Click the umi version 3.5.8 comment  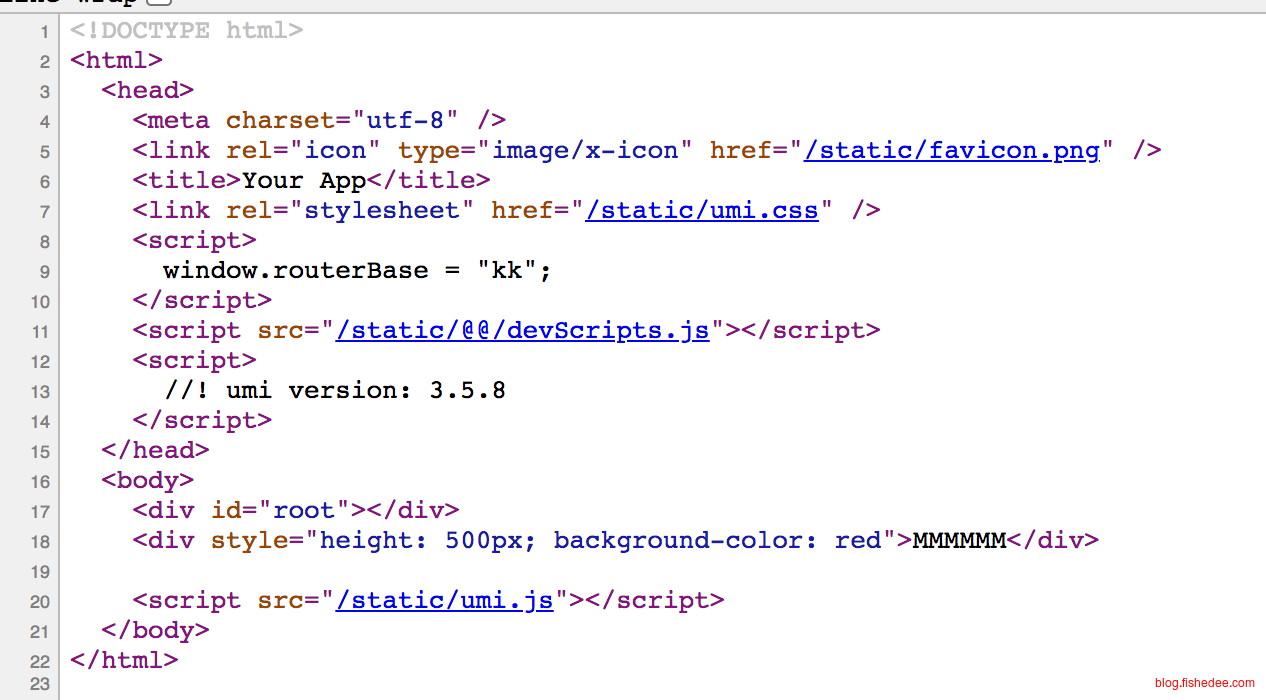[x=335, y=391]
